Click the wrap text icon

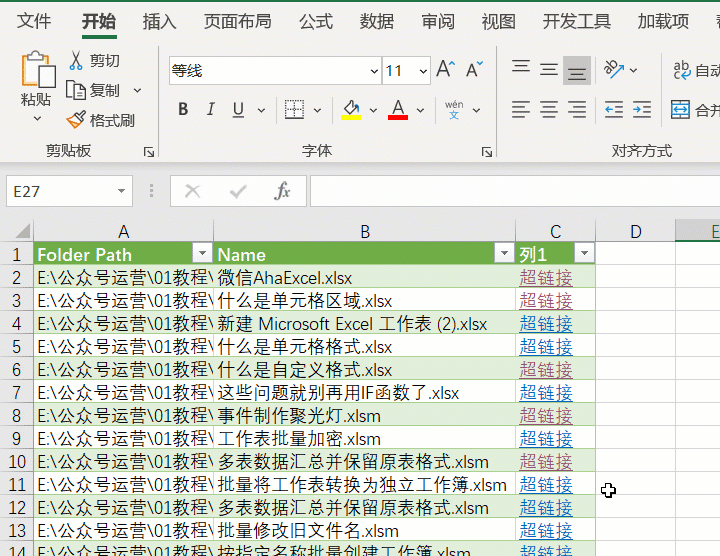coord(682,70)
